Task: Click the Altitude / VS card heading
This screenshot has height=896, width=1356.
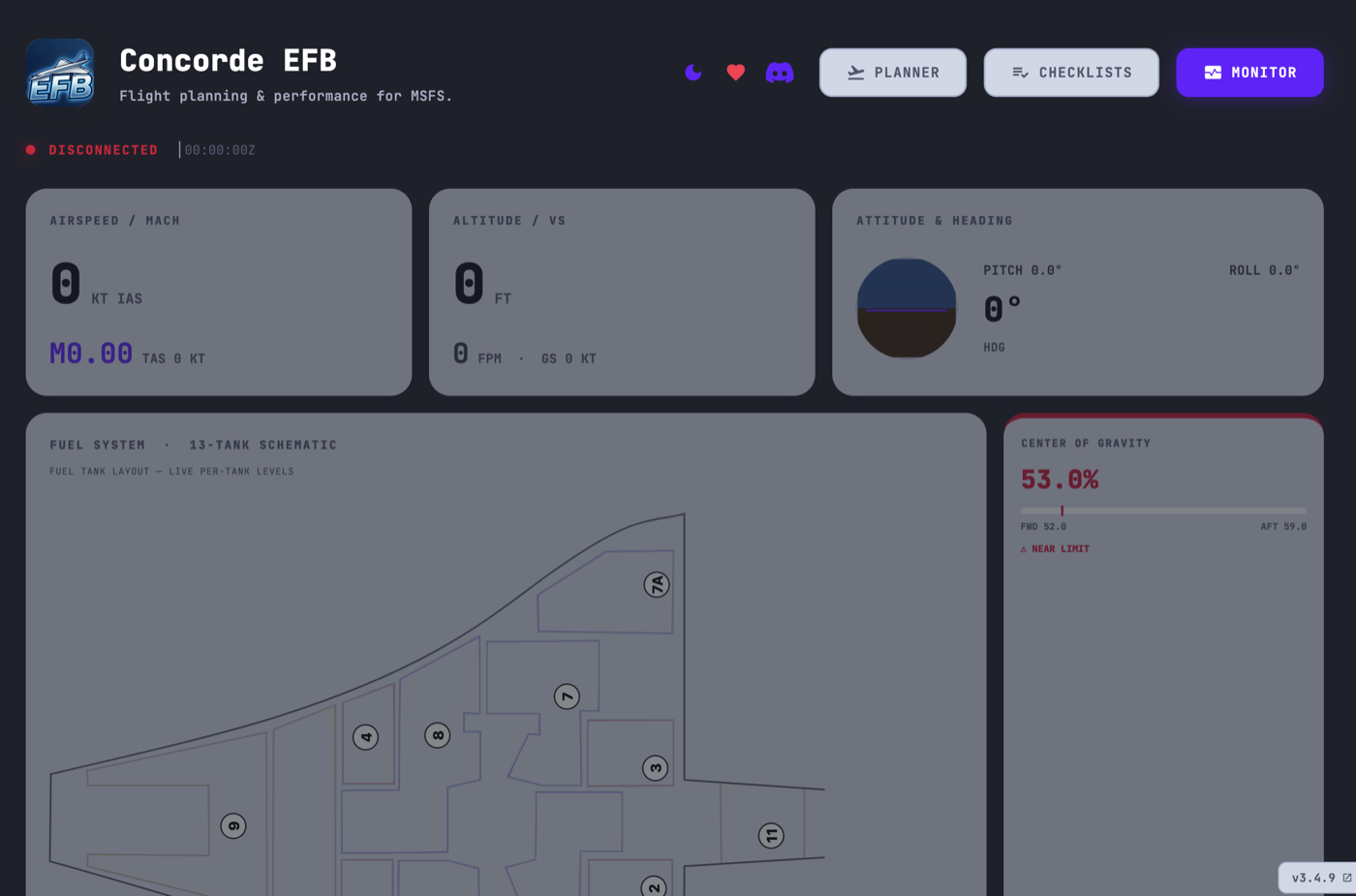Action: (x=509, y=221)
